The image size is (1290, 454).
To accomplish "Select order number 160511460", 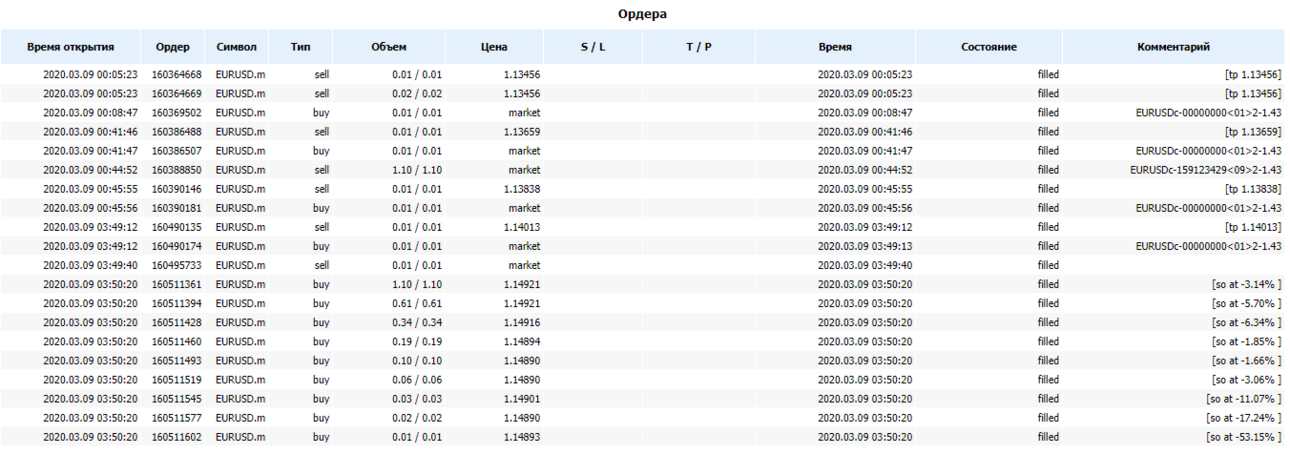I will (176, 341).
